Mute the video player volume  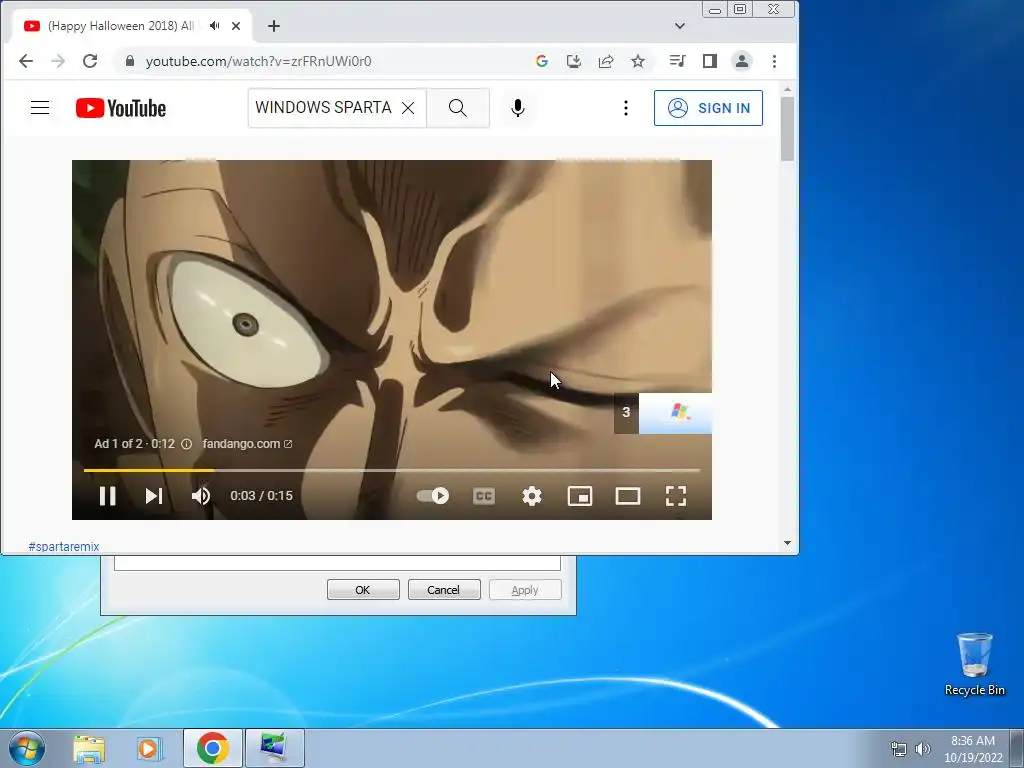(201, 496)
